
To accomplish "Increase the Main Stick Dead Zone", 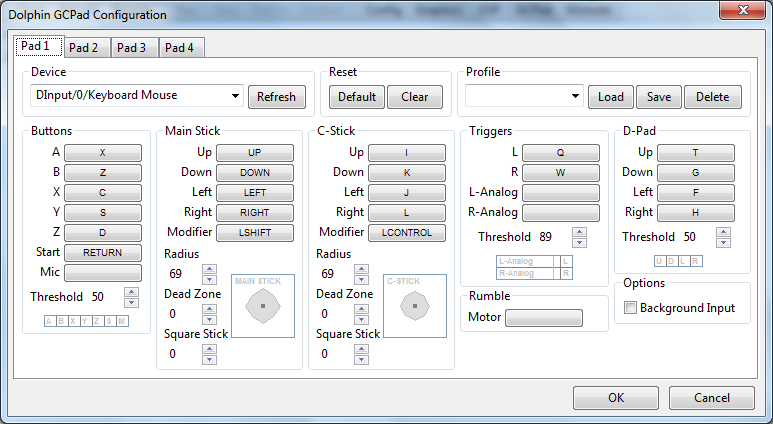I will 210,309.
